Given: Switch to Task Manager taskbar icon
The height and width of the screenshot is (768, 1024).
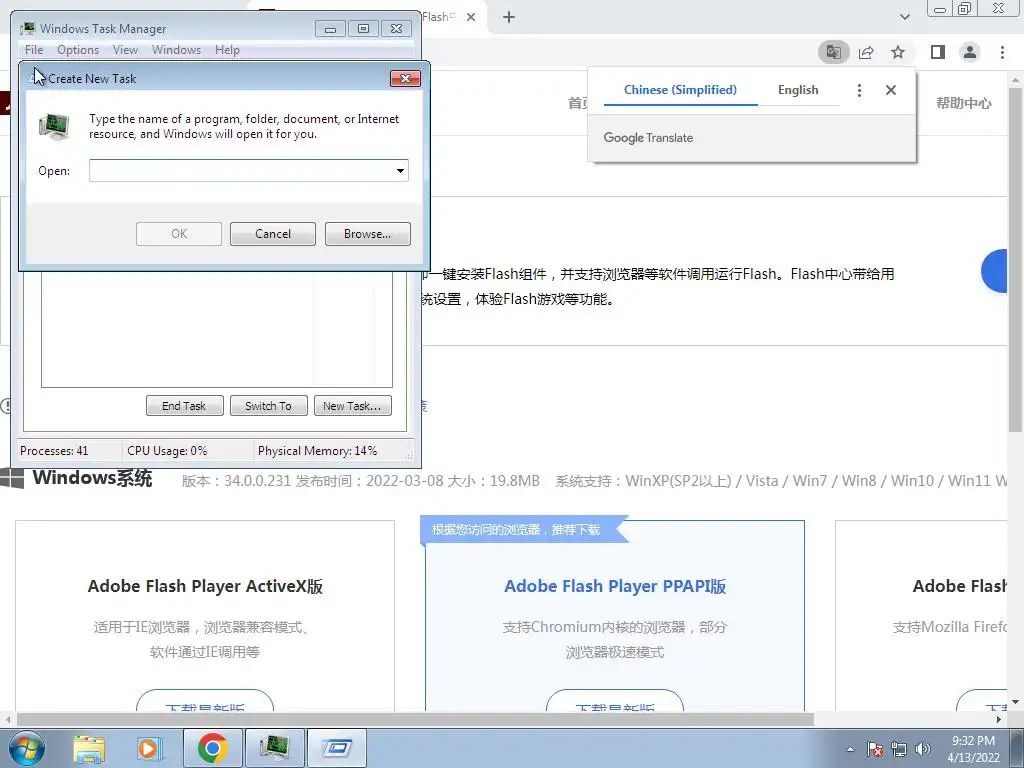Looking at the screenshot, I should click(x=275, y=748).
